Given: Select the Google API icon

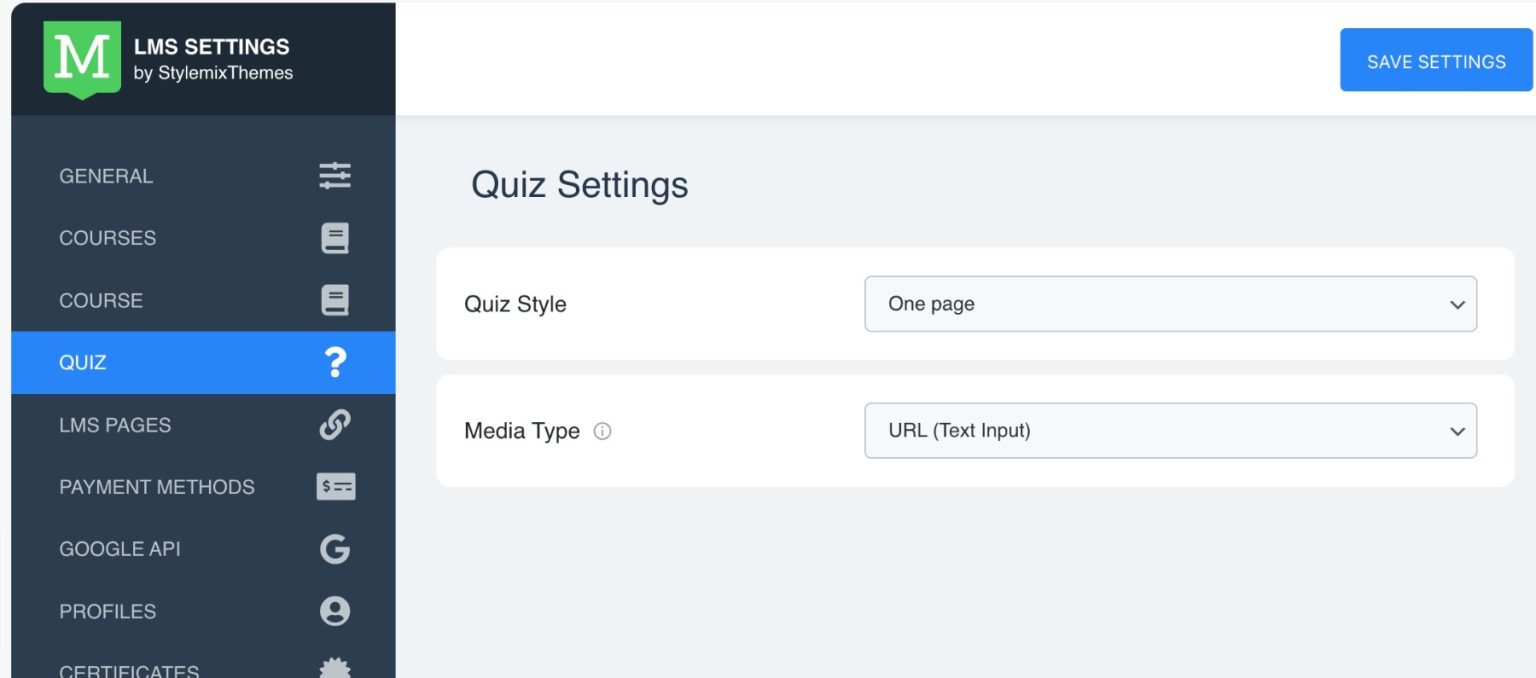Looking at the screenshot, I should pyautogui.click(x=335, y=549).
